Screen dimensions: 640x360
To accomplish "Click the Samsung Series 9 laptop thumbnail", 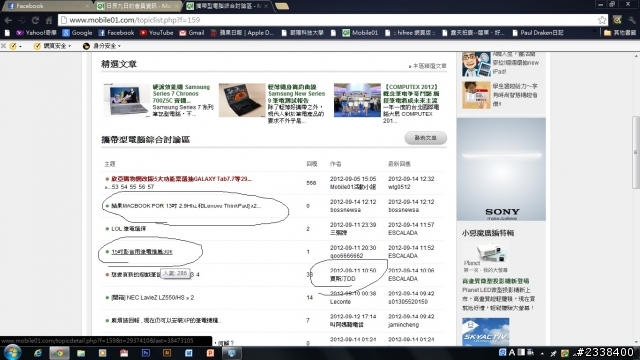I will pyautogui.click(x=242, y=100).
